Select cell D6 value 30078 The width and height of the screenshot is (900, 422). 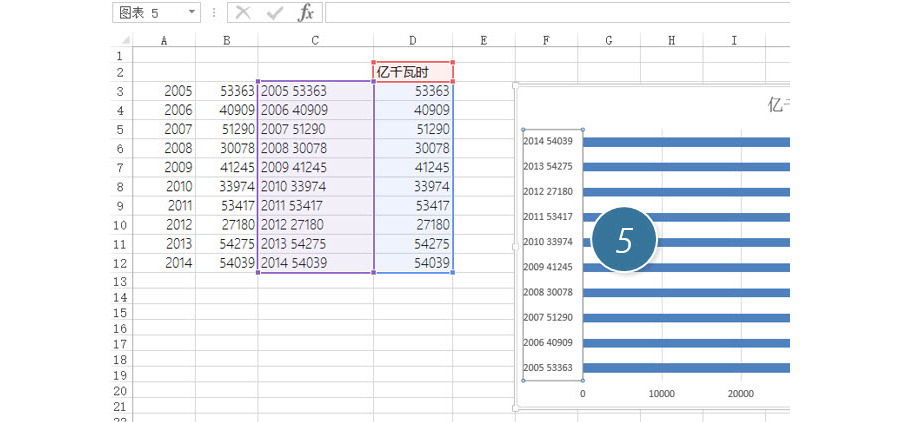pos(413,148)
